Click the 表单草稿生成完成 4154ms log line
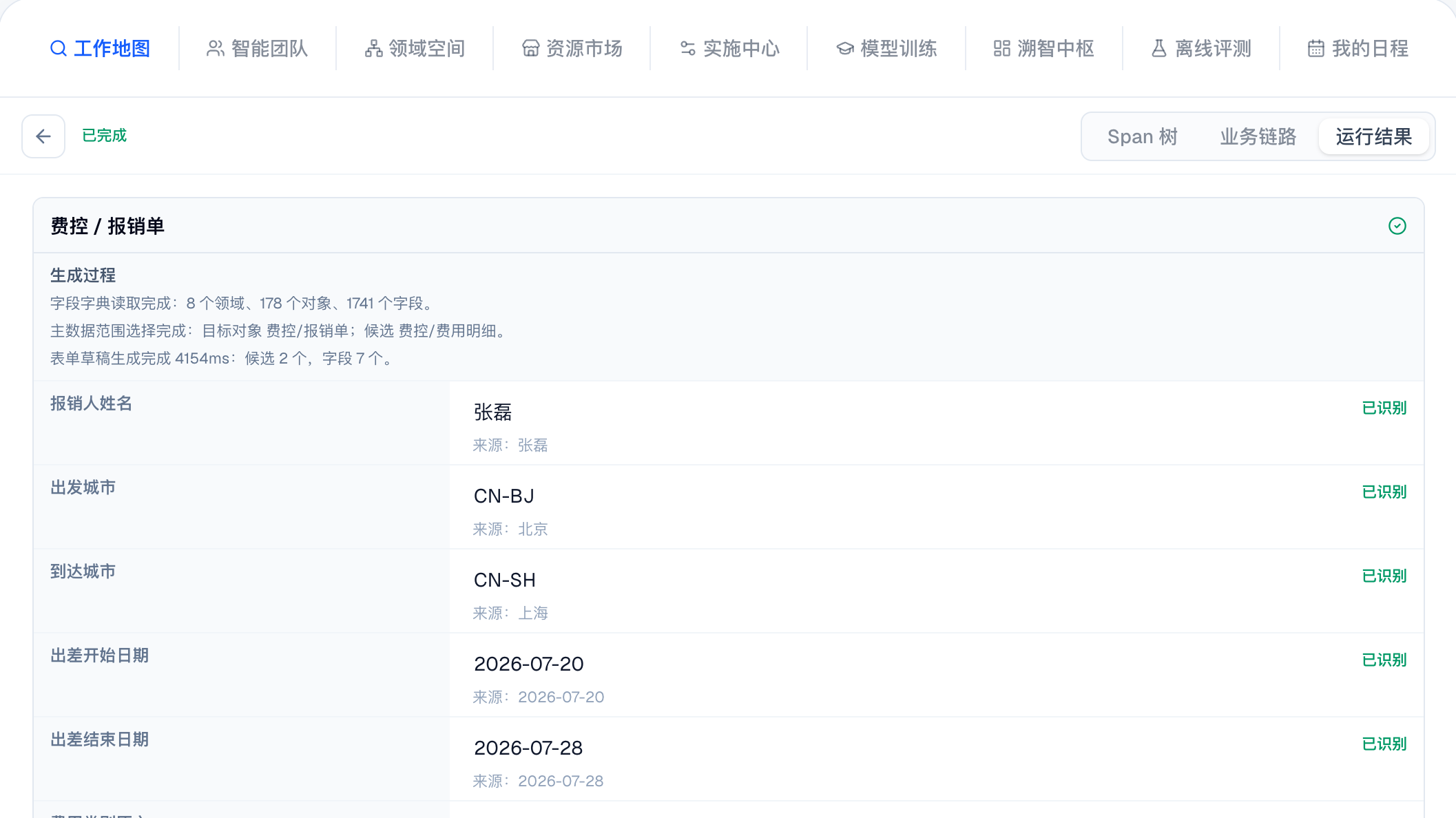 click(223, 359)
